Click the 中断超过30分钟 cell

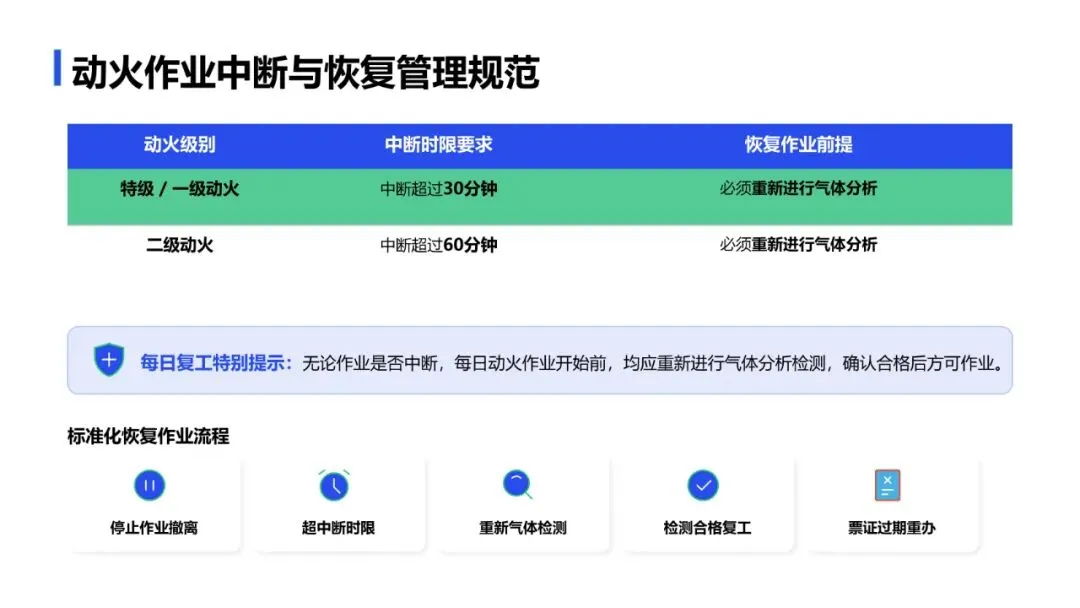coord(439,189)
